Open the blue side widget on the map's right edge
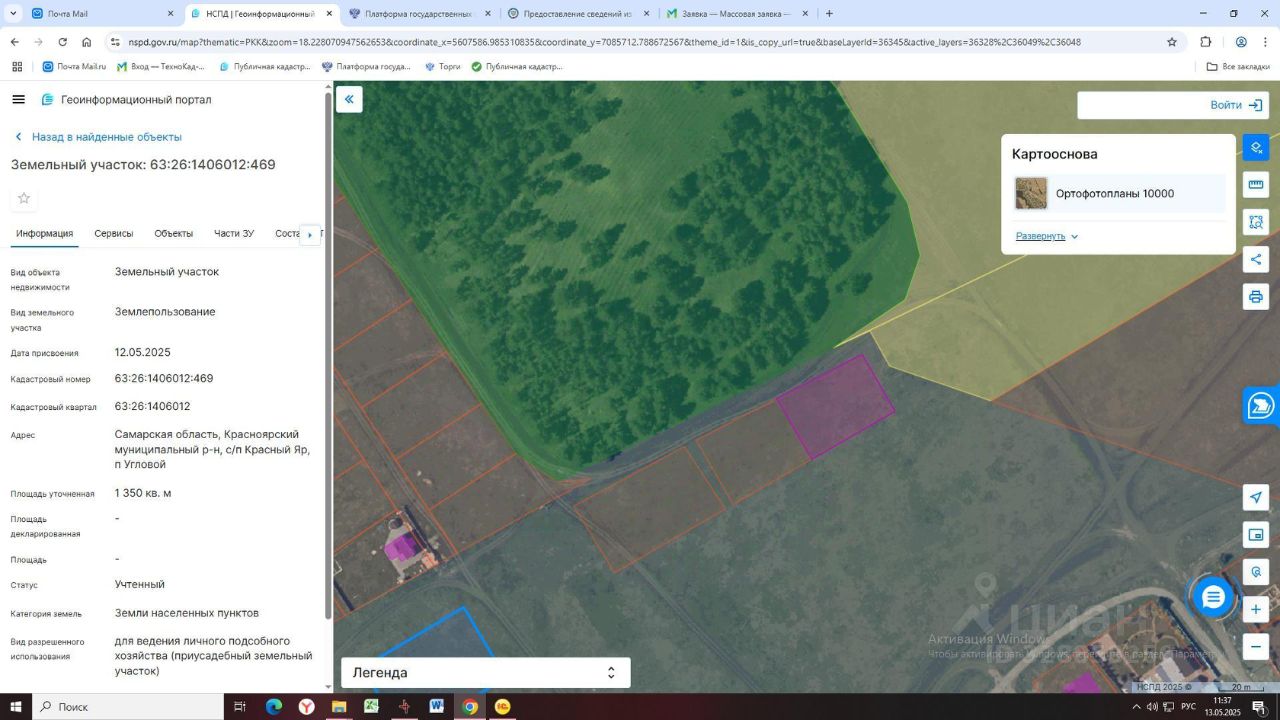The width and height of the screenshot is (1280, 720). coord(1262,405)
